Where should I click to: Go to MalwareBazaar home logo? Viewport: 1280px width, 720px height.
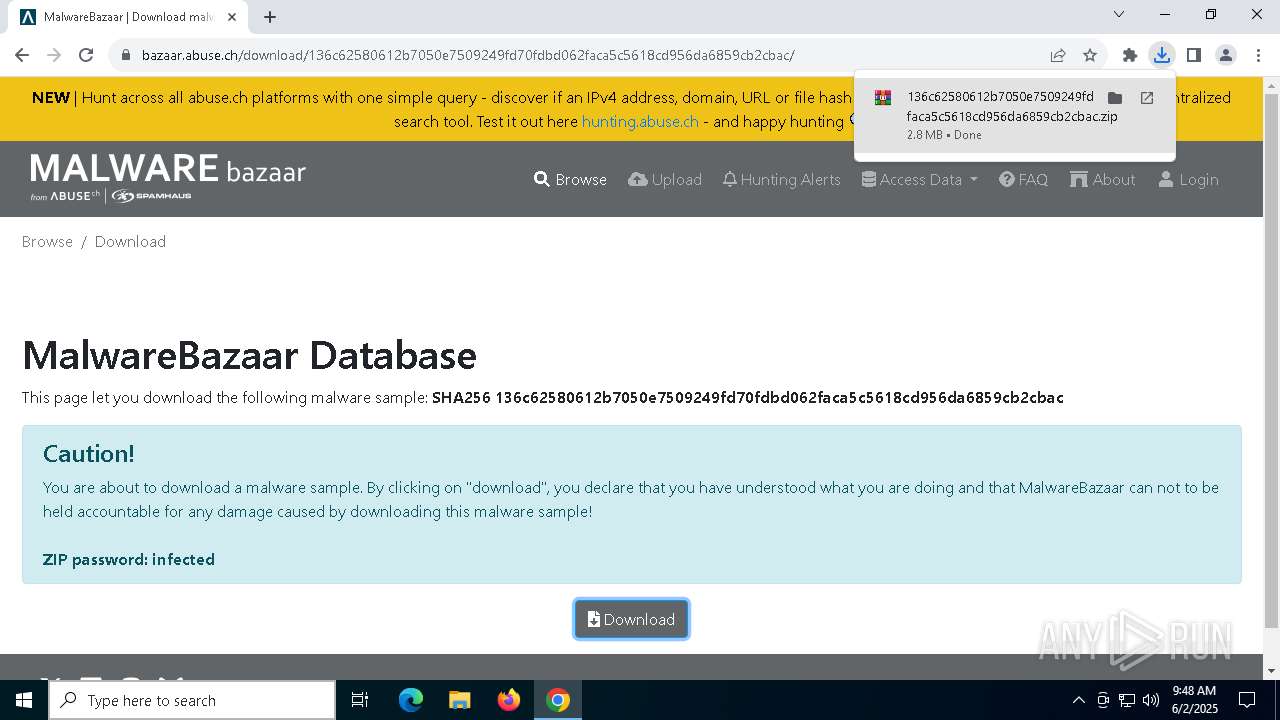point(168,177)
